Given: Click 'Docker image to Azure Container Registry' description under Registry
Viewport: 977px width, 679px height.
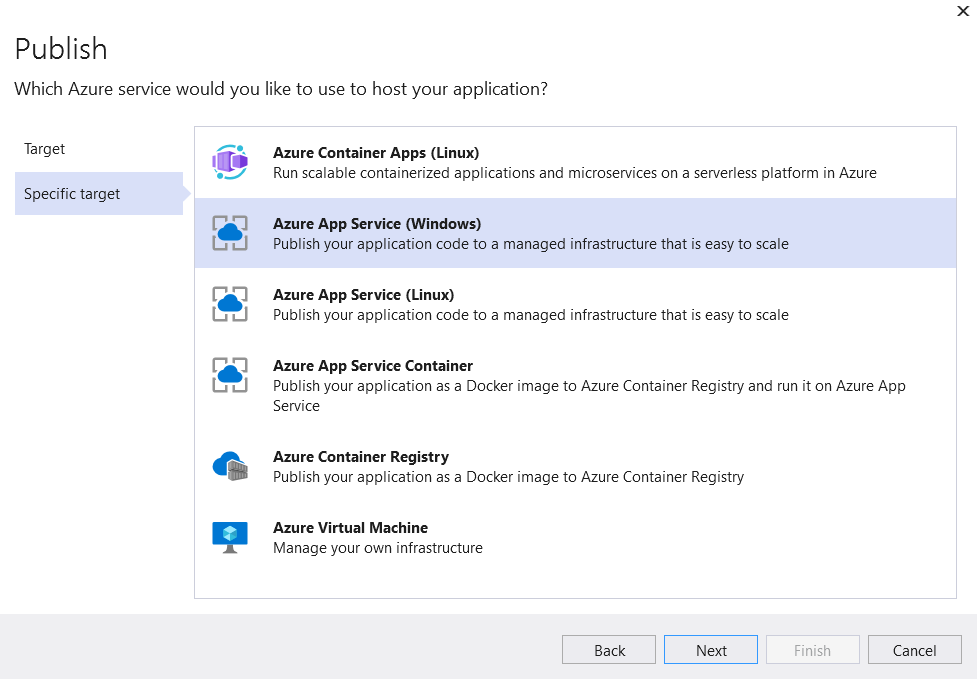Looking at the screenshot, I should tap(508, 477).
